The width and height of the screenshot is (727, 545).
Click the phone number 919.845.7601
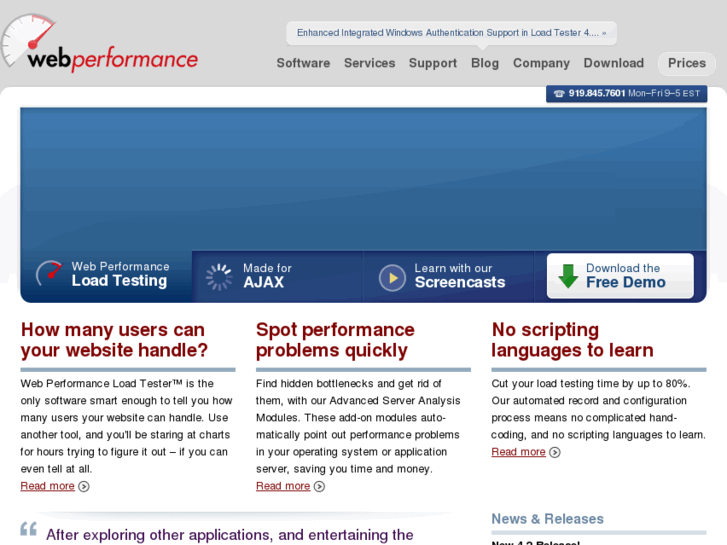[597, 93]
